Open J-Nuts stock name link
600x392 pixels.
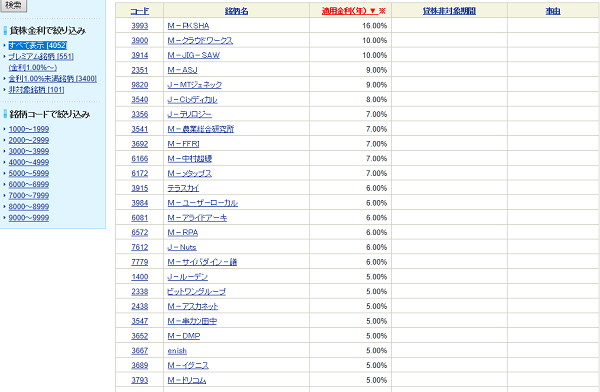[182, 247]
